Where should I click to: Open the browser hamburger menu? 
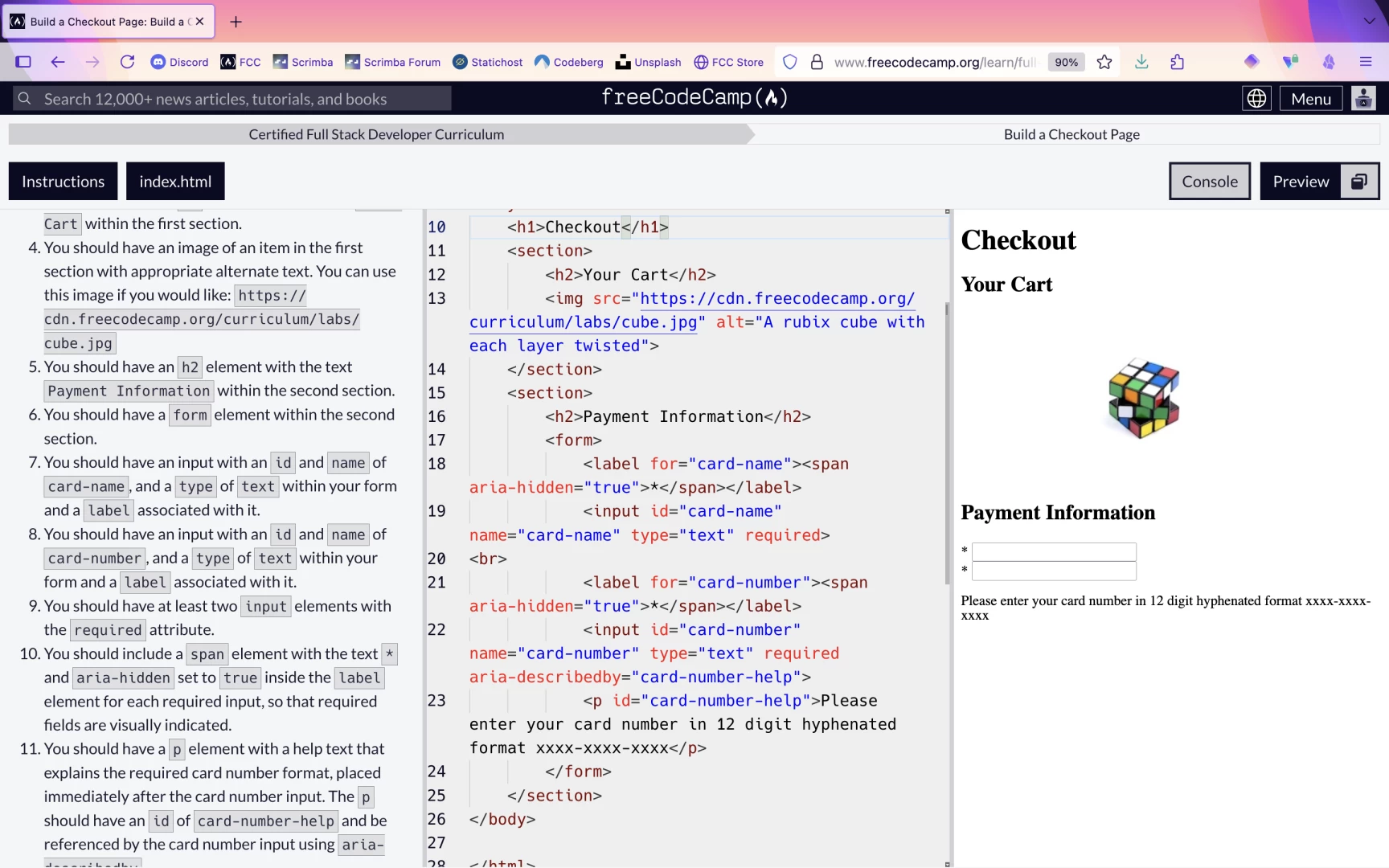click(x=1365, y=62)
